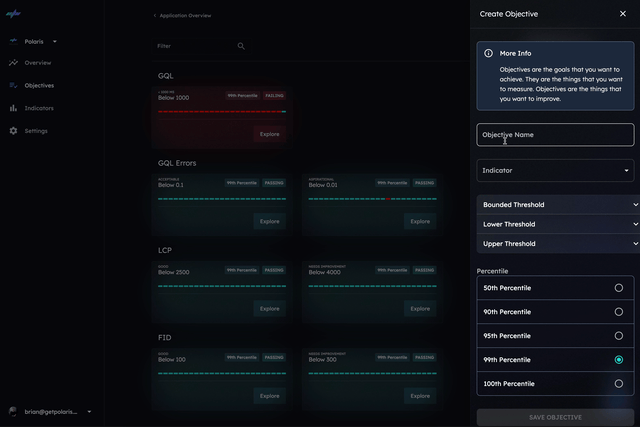Click the search magnifier icon
Screen dimensions: 640x427
pyautogui.click(x=241, y=46)
